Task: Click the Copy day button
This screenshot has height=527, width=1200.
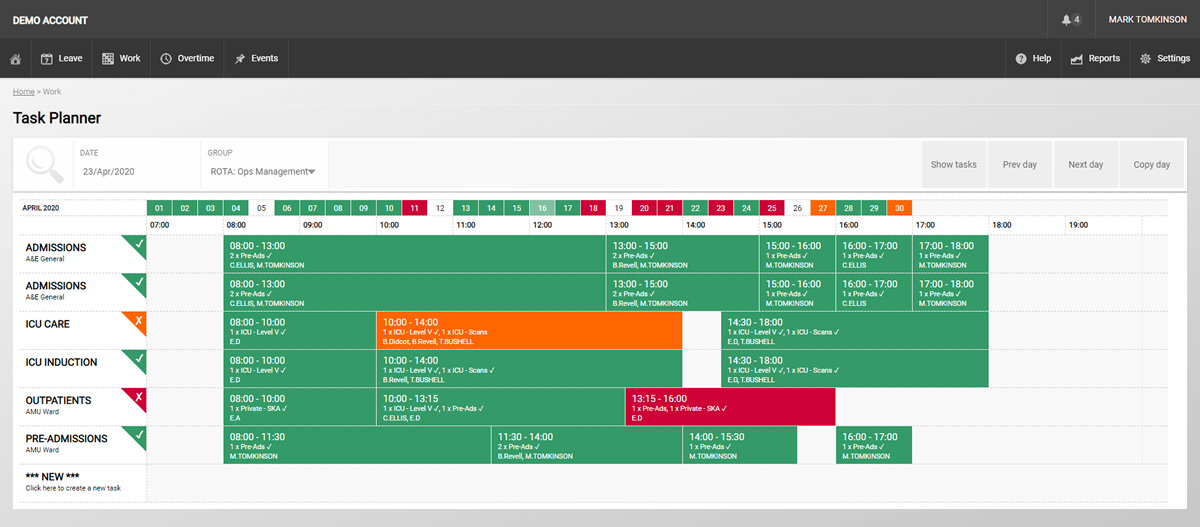Action: [x=1152, y=165]
